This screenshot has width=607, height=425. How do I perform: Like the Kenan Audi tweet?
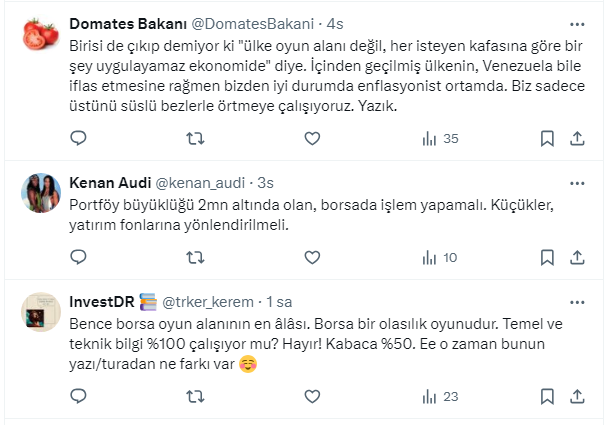[313, 258]
